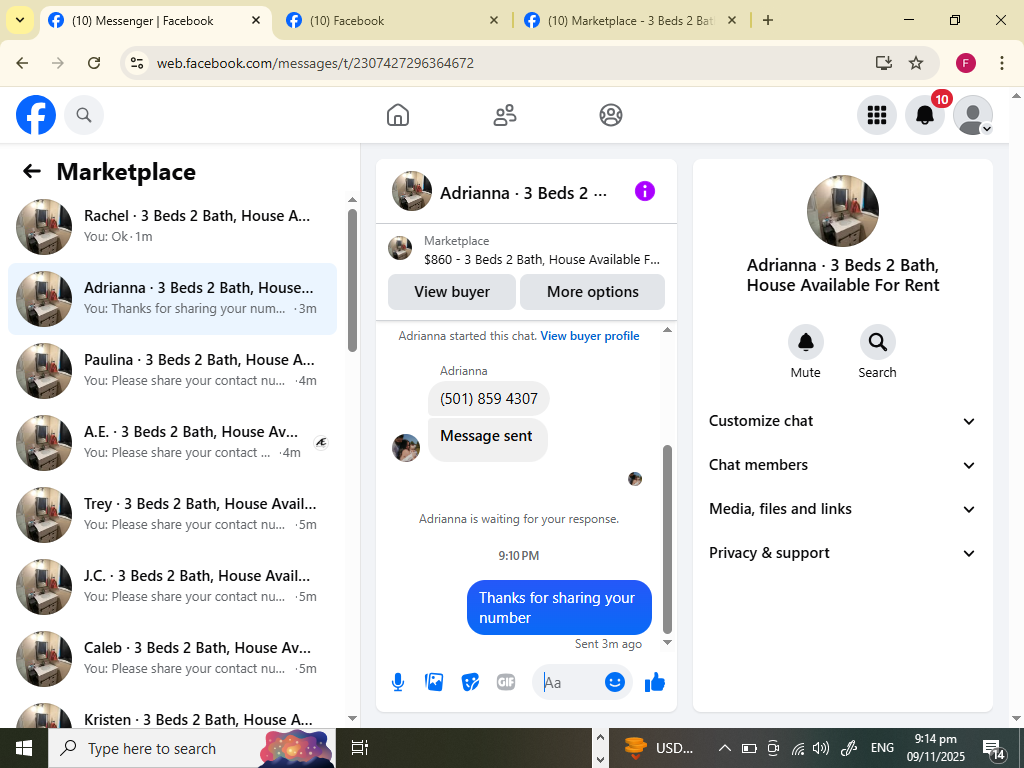Open the account profile avatar menu
This screenshot has height=768, width=1024.
(973, 115)
